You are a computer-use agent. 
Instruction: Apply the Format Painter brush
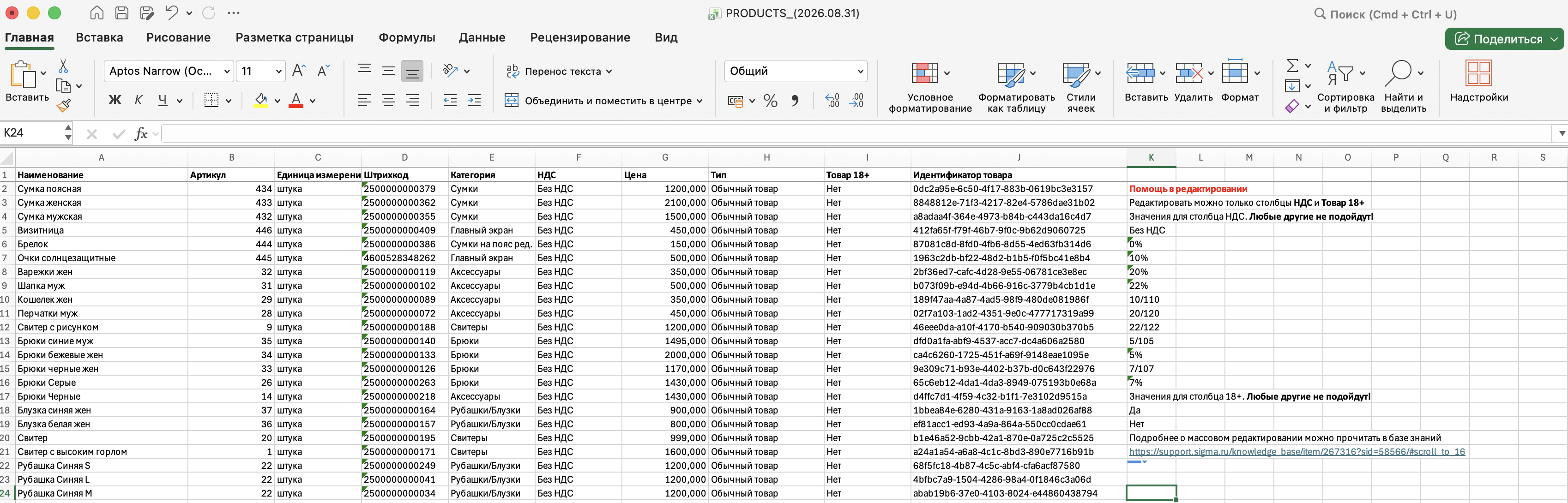(63, 105)
